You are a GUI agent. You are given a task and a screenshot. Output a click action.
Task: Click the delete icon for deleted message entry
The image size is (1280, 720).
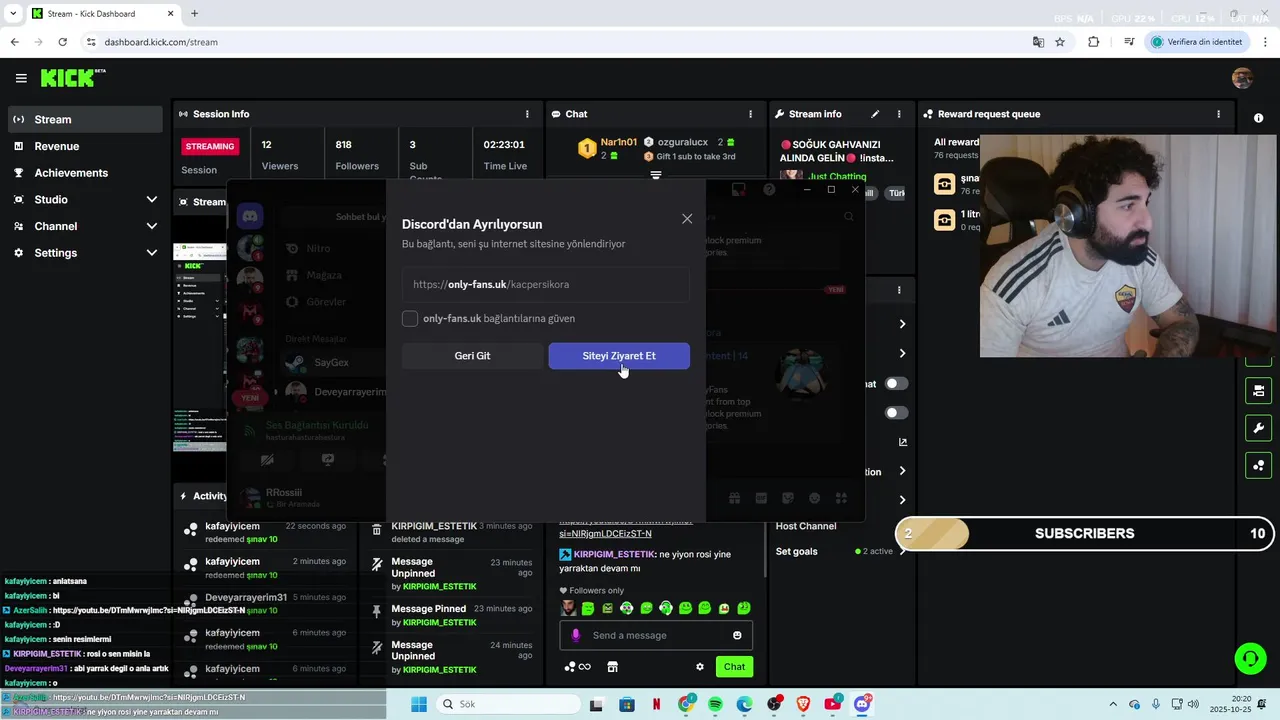click(x=377, y=530)
